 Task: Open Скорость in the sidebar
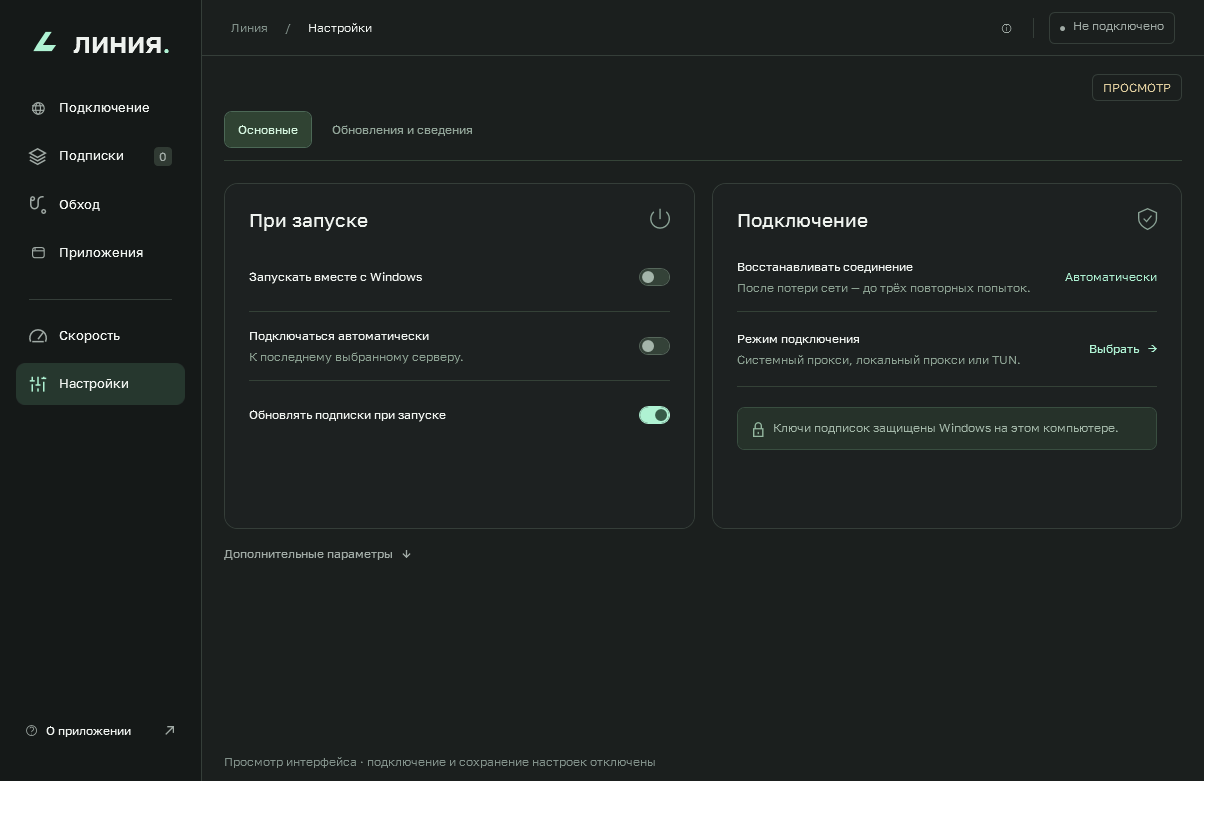(100, 336)
